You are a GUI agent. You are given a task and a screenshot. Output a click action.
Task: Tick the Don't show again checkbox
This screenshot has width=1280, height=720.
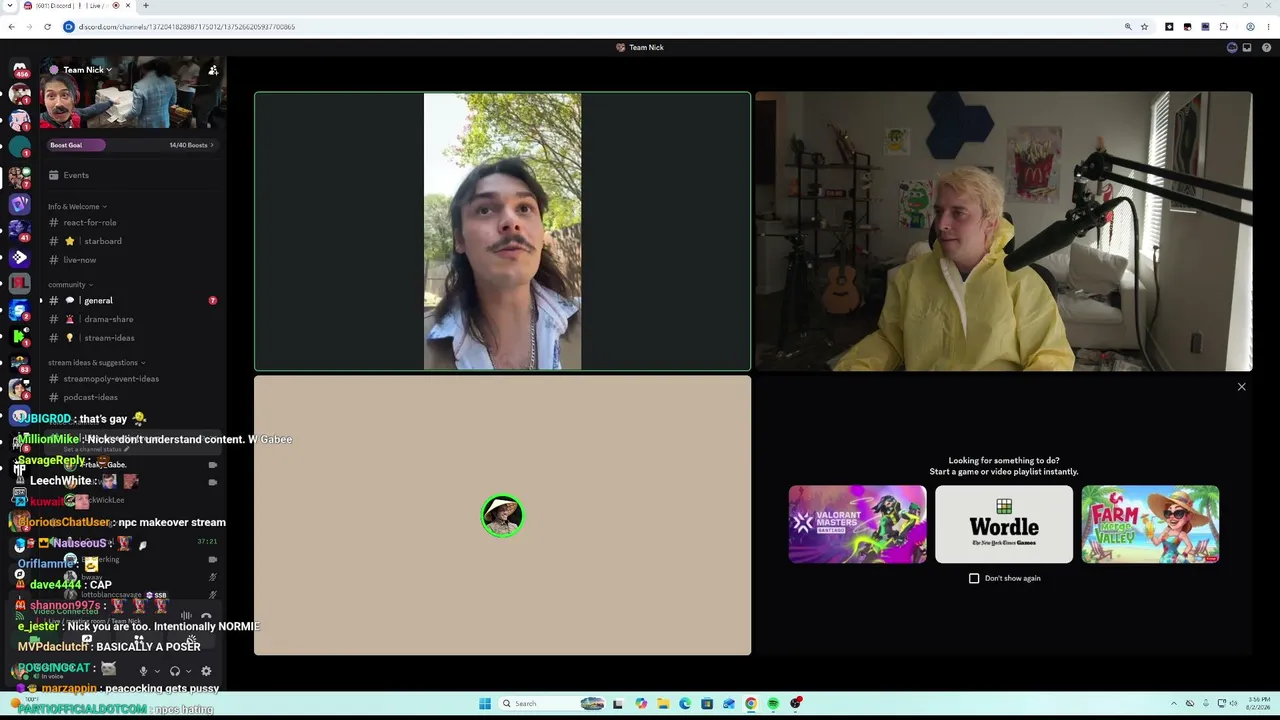974,578
